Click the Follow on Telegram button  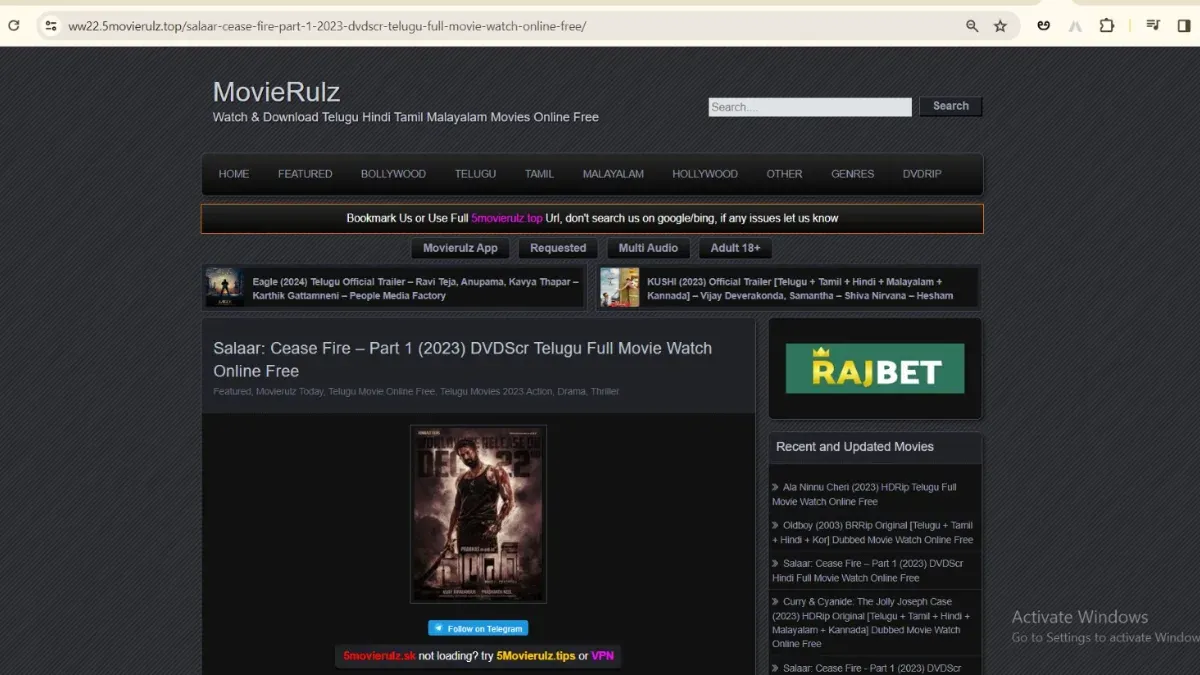(x=478, y=628)
